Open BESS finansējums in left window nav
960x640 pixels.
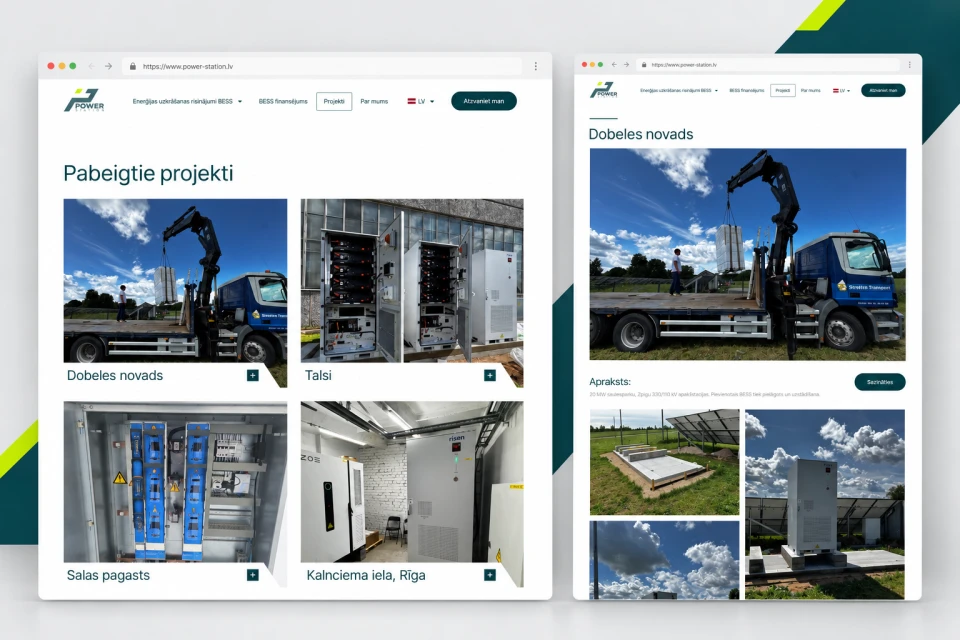pos(283,101)
